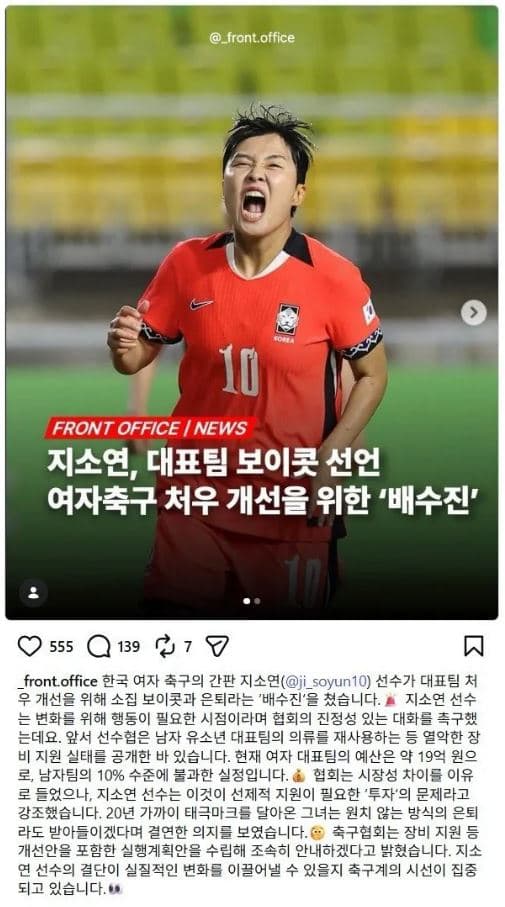This screenshot has width=505, height=907.
Task: Save the post with the bookmark icon
Action: click(474, 646)
